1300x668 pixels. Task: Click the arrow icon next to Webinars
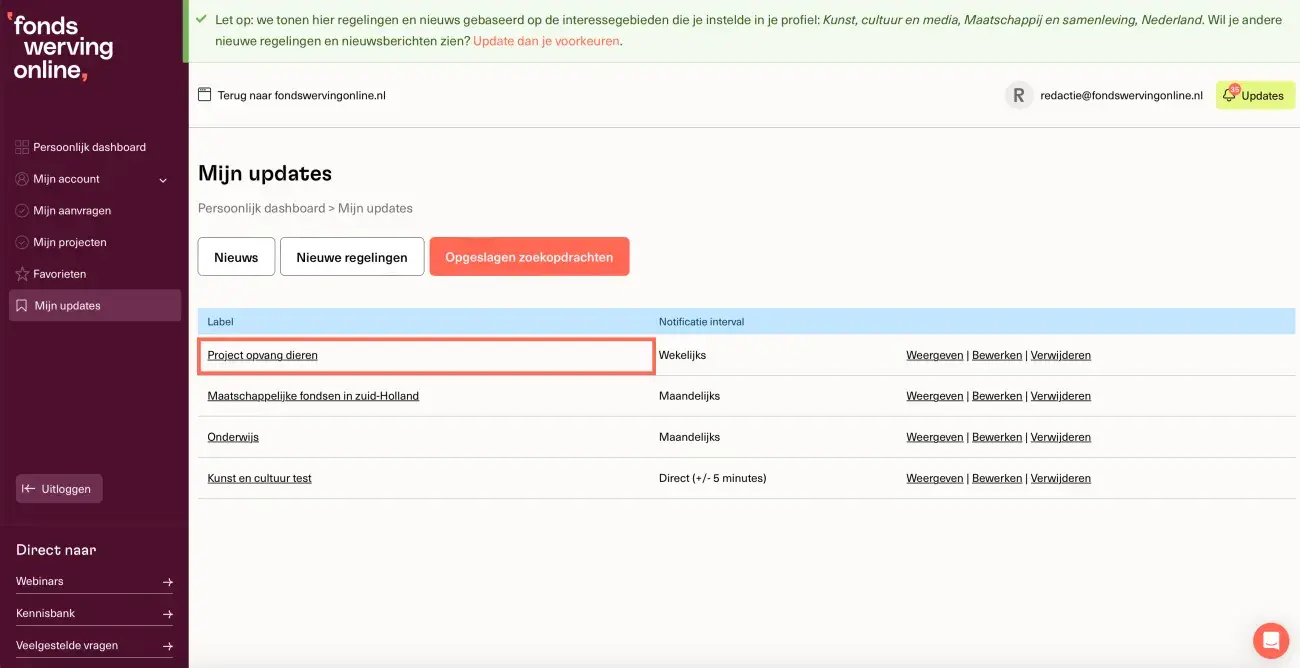click(168, 580)
